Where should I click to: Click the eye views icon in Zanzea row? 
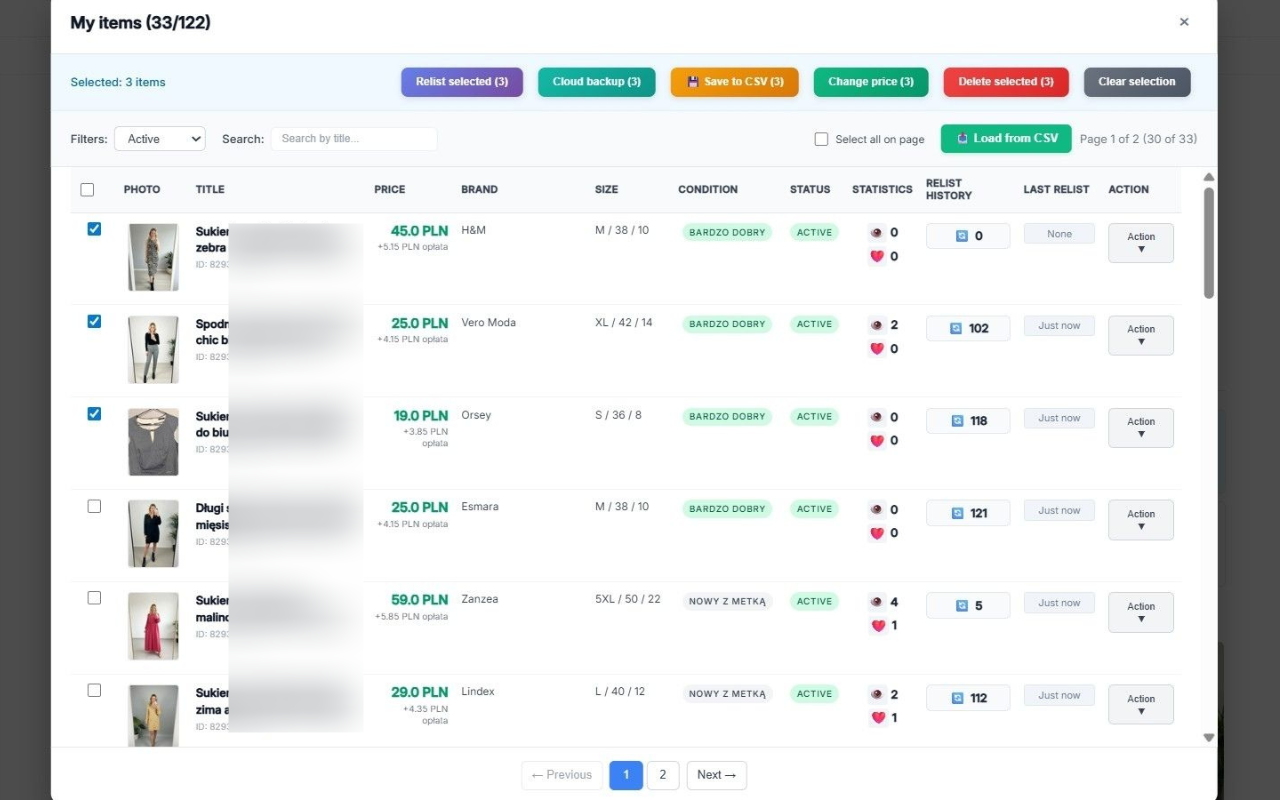(877, 602)
